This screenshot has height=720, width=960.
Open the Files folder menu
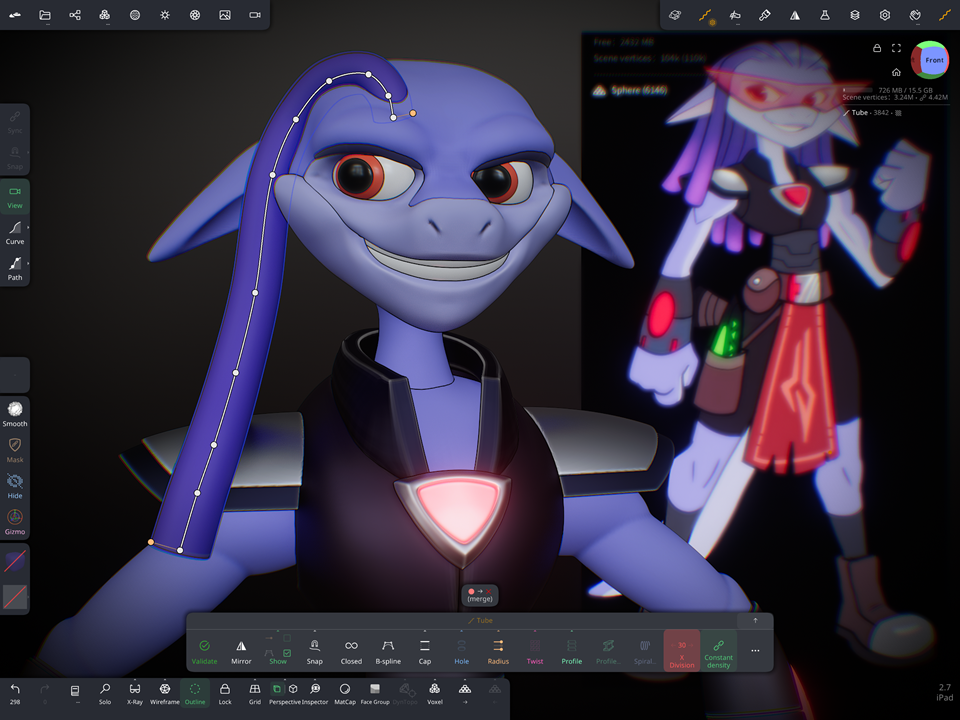click(45, 15)
